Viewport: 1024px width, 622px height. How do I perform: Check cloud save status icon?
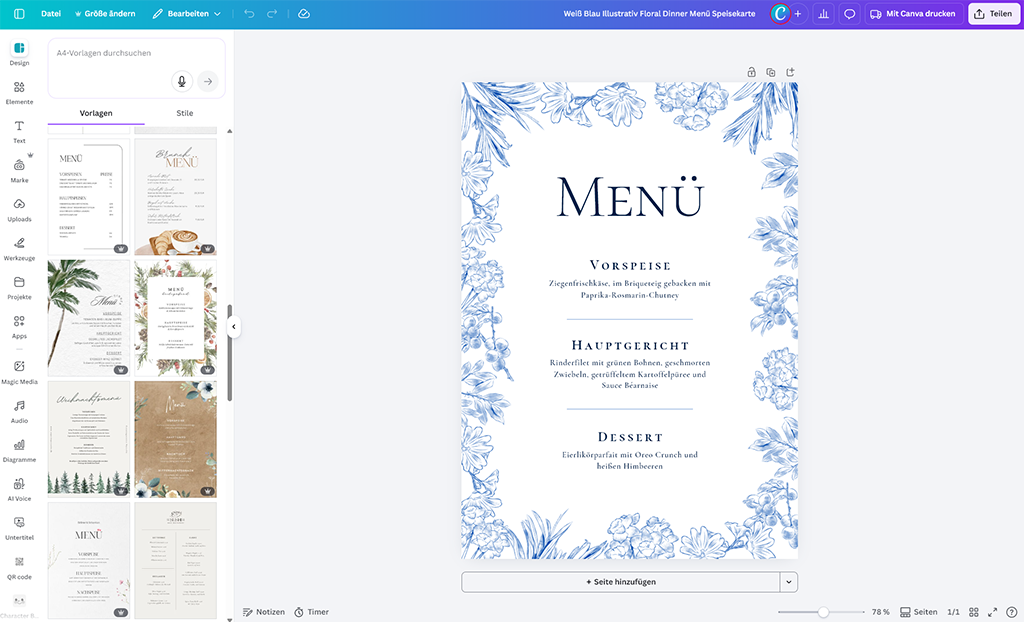coord(304,14)
